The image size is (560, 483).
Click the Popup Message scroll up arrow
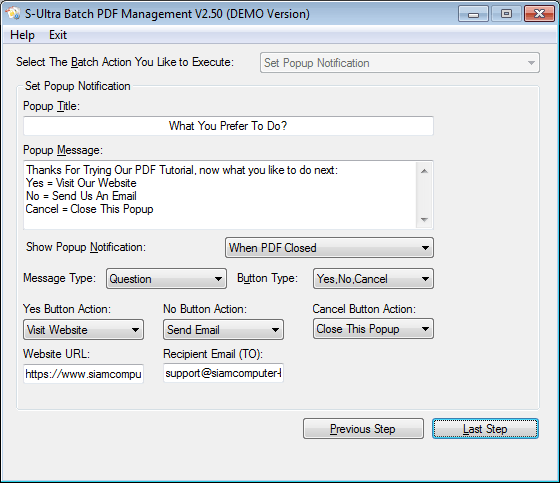[424, 171]
